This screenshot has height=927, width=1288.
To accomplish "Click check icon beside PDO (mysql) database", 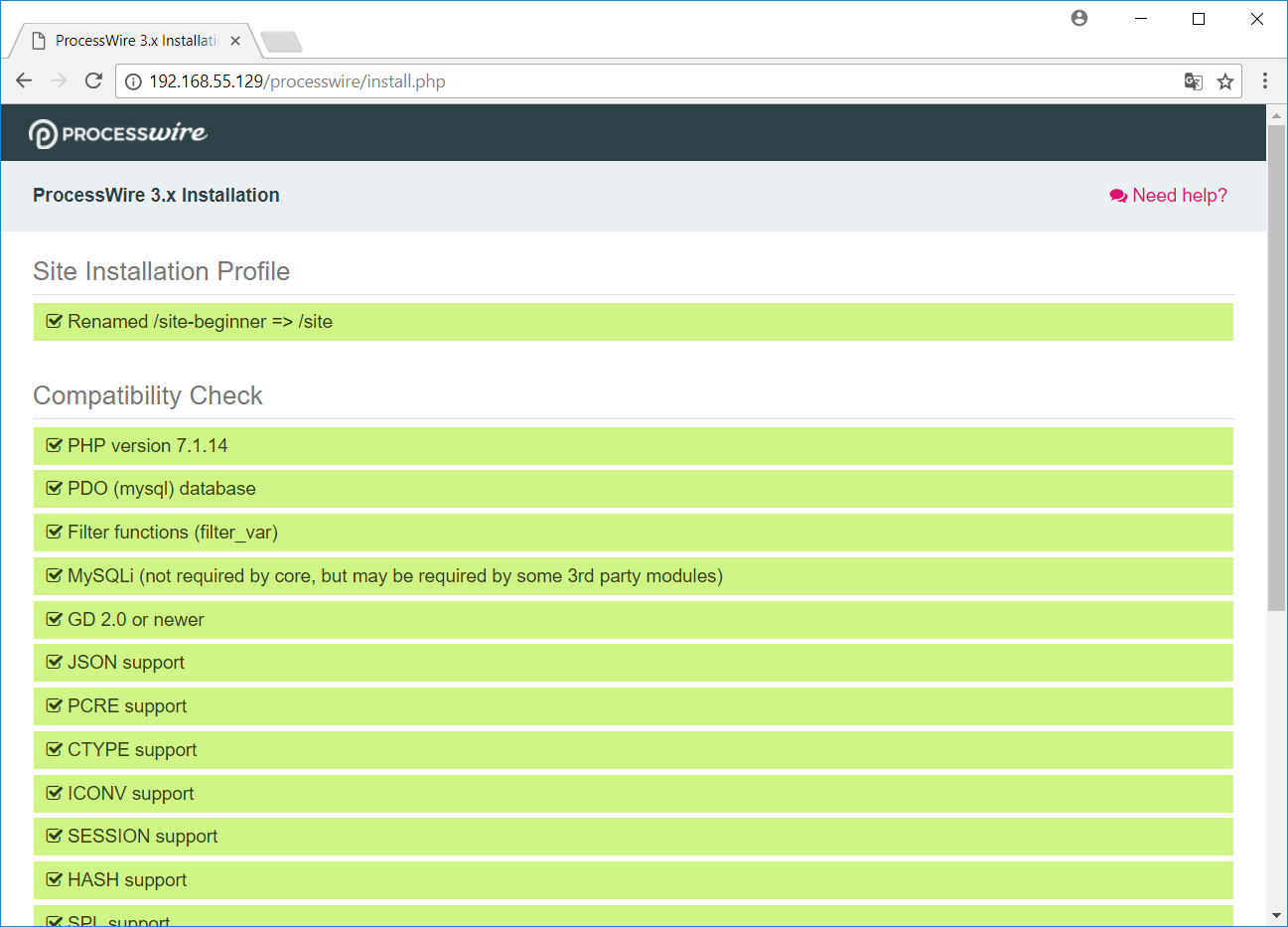I will (x=55, y=488).
